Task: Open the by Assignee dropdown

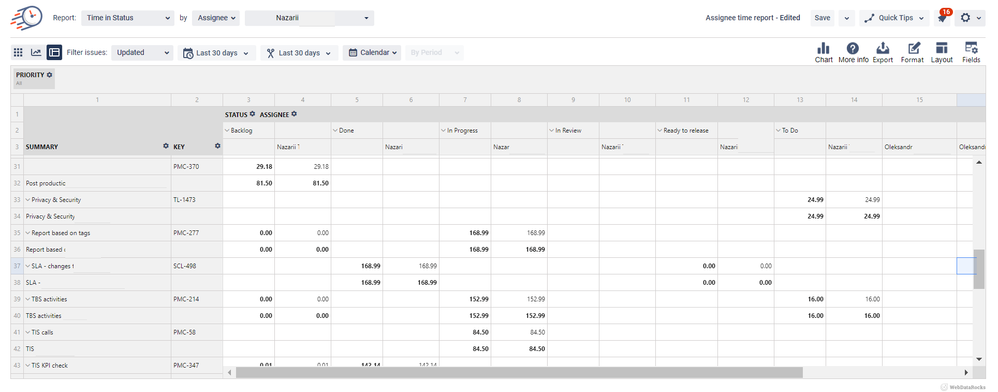Action: [216, 18]
